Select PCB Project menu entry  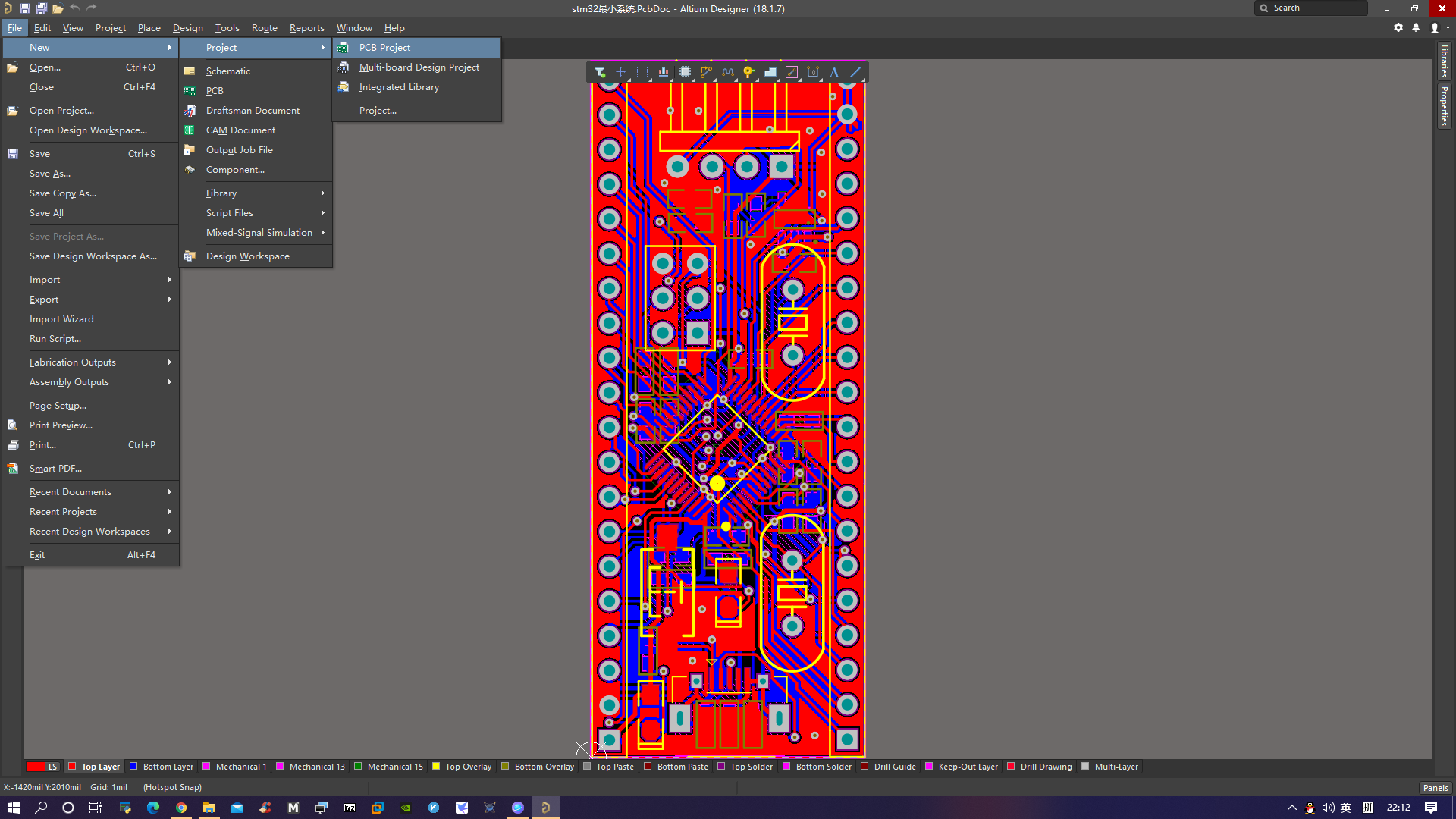click(417, 47)
